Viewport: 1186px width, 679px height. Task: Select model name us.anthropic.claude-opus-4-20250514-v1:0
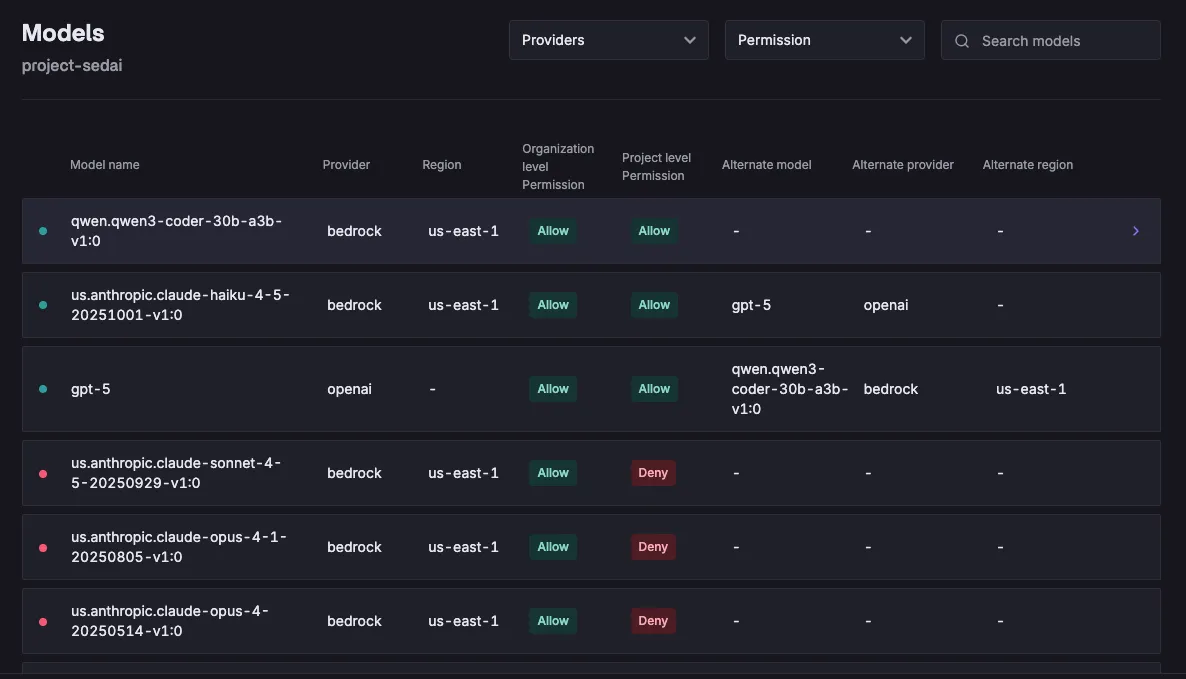coord(169,621)
